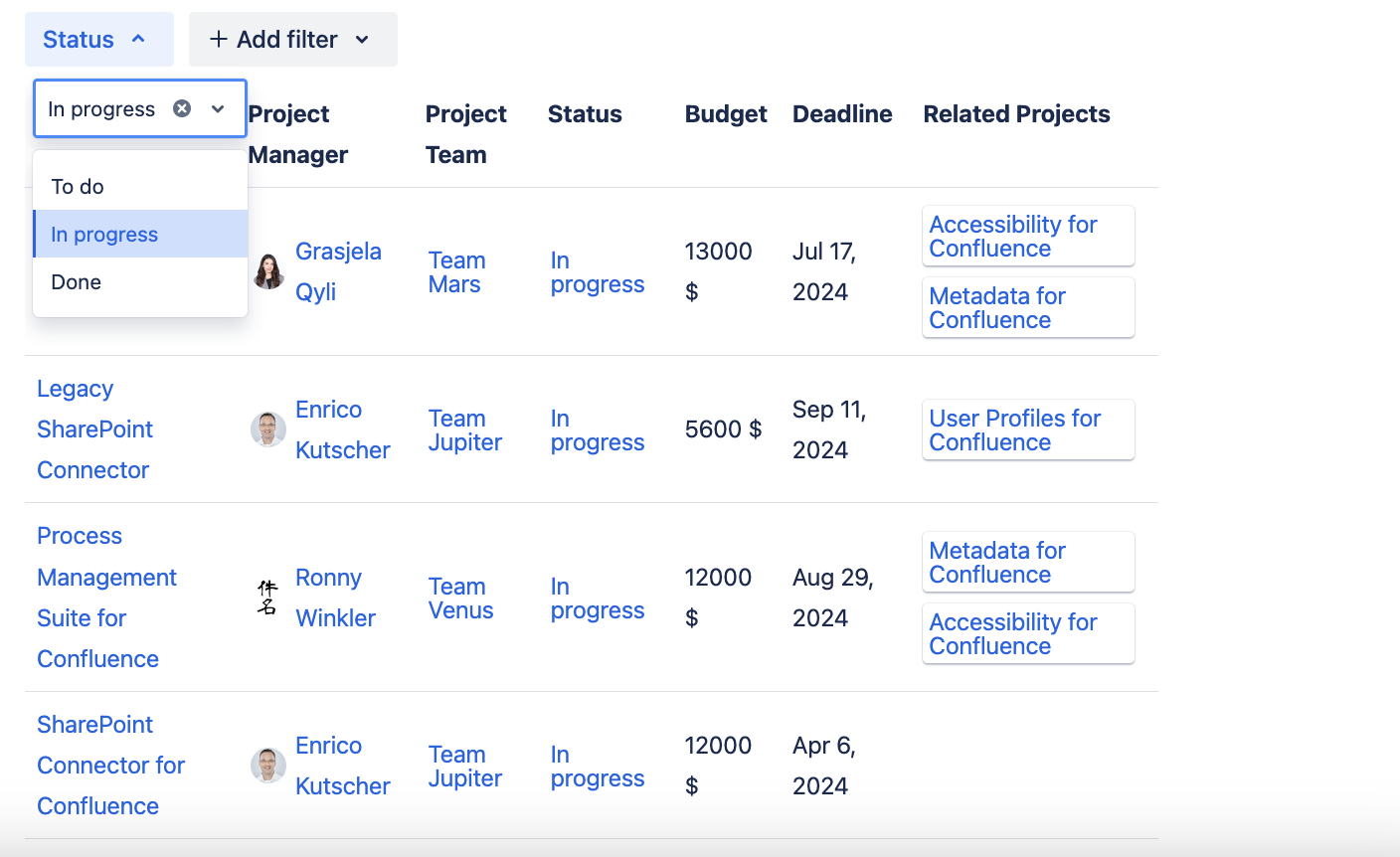Open the Add filter dropdown

pyautogui.click(x=292, y=40)
